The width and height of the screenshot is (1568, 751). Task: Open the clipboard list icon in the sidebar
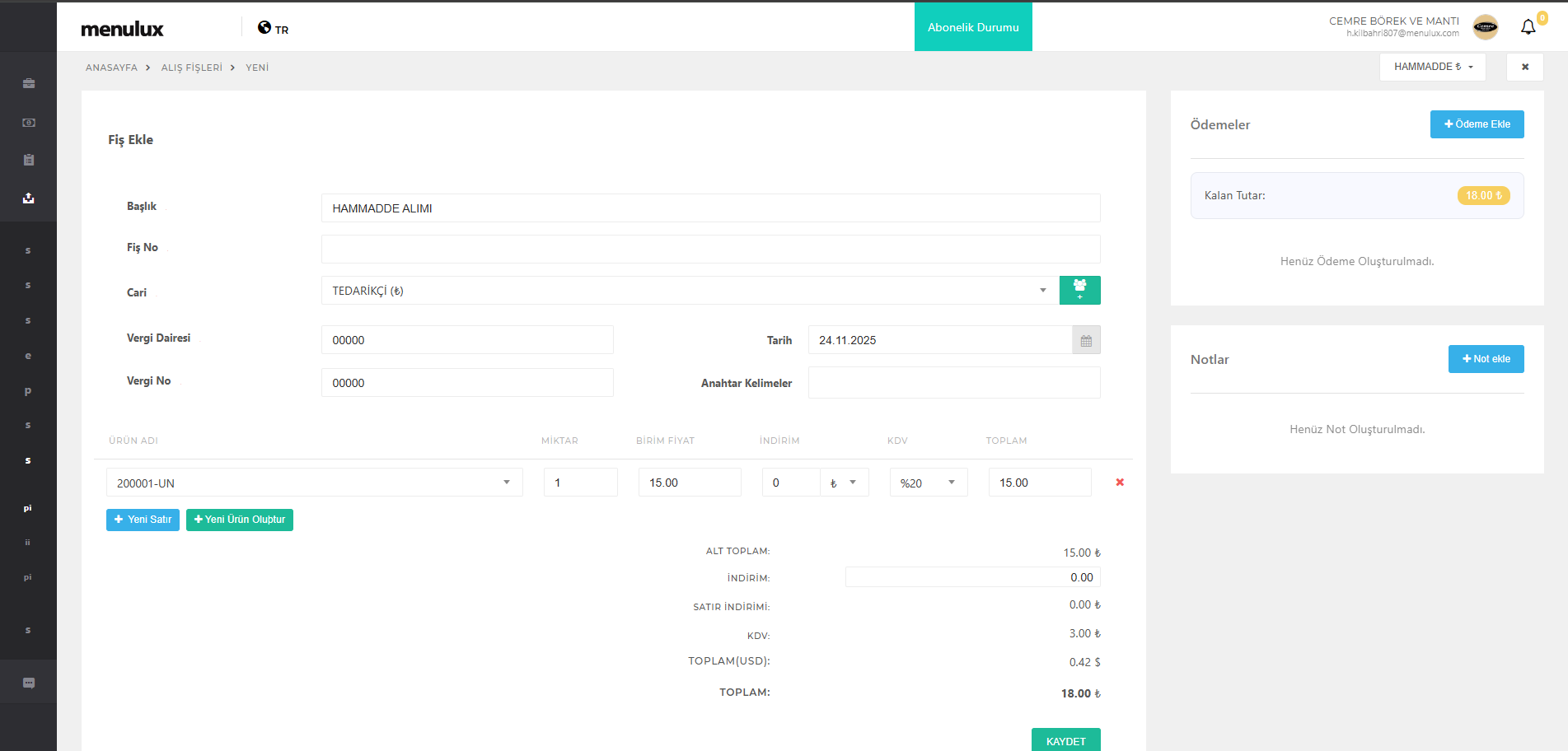tap(29, 160)
